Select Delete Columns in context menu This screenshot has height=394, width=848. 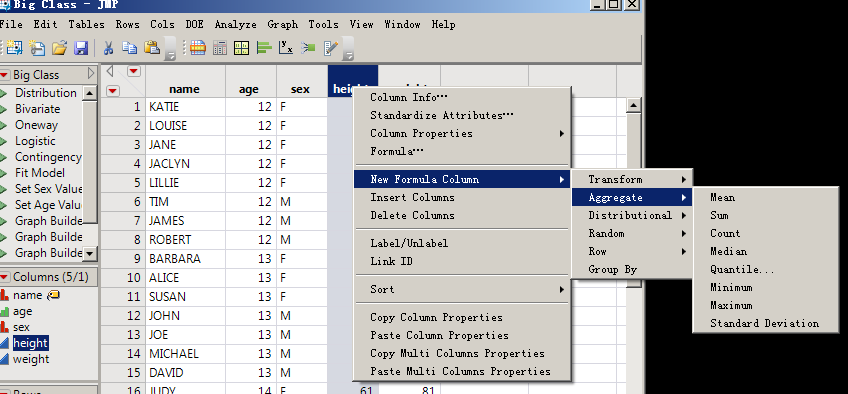[461, 216]
